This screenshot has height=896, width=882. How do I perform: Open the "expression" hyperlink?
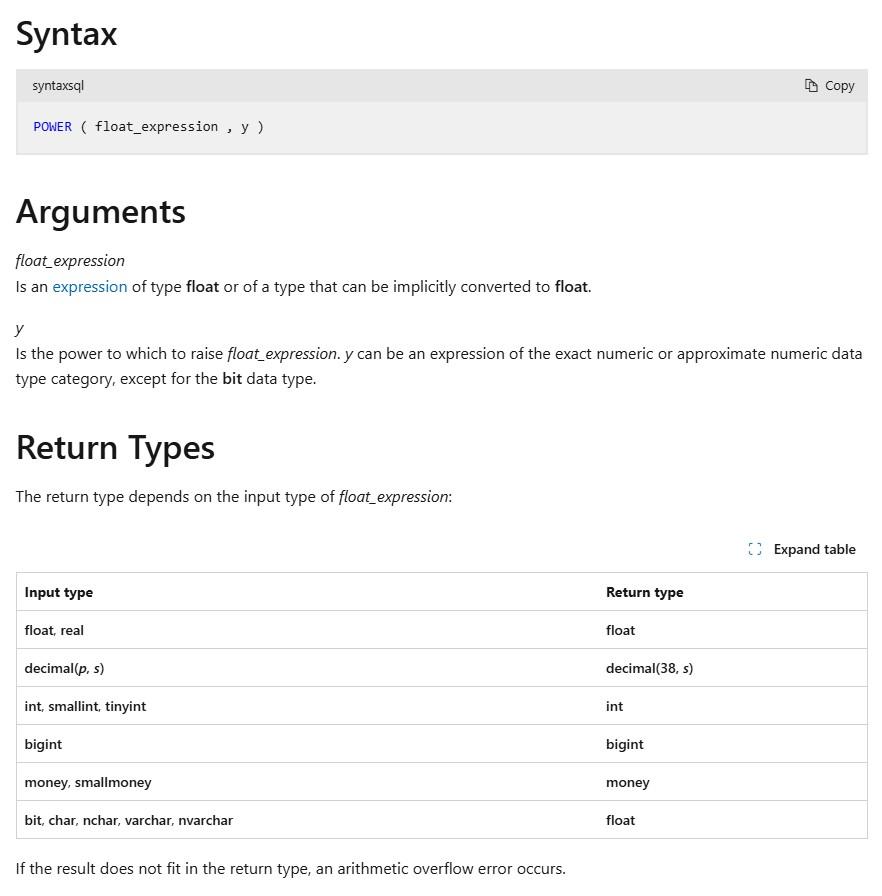click(90, 287)
